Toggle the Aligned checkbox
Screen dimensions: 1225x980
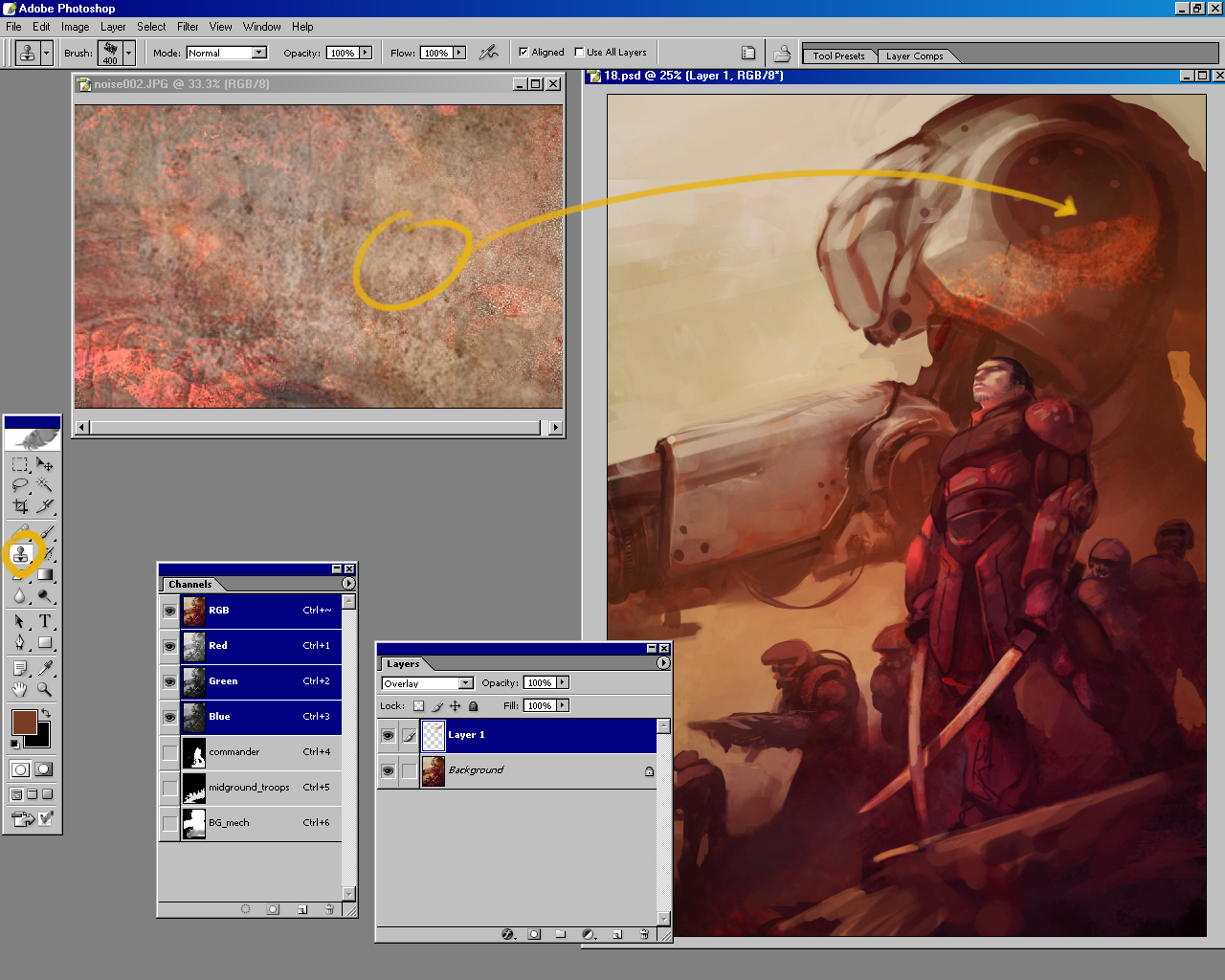coord(523,53)
